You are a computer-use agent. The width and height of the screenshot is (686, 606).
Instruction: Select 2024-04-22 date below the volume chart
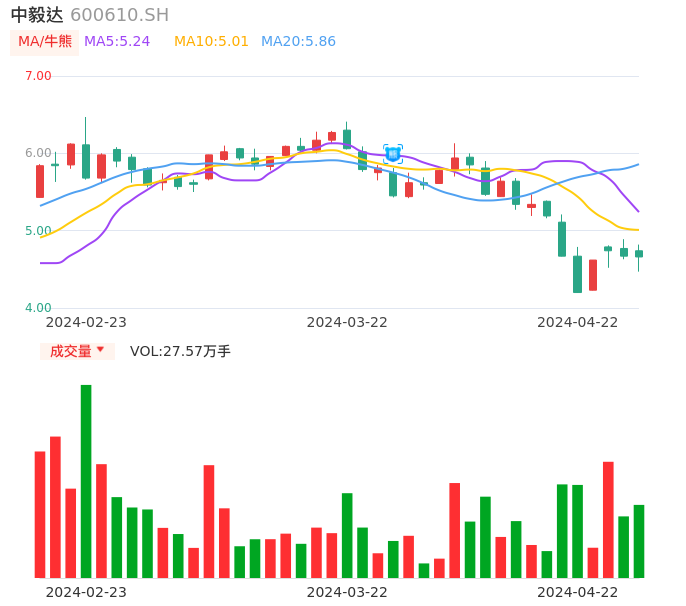click(x=578, y=592)
